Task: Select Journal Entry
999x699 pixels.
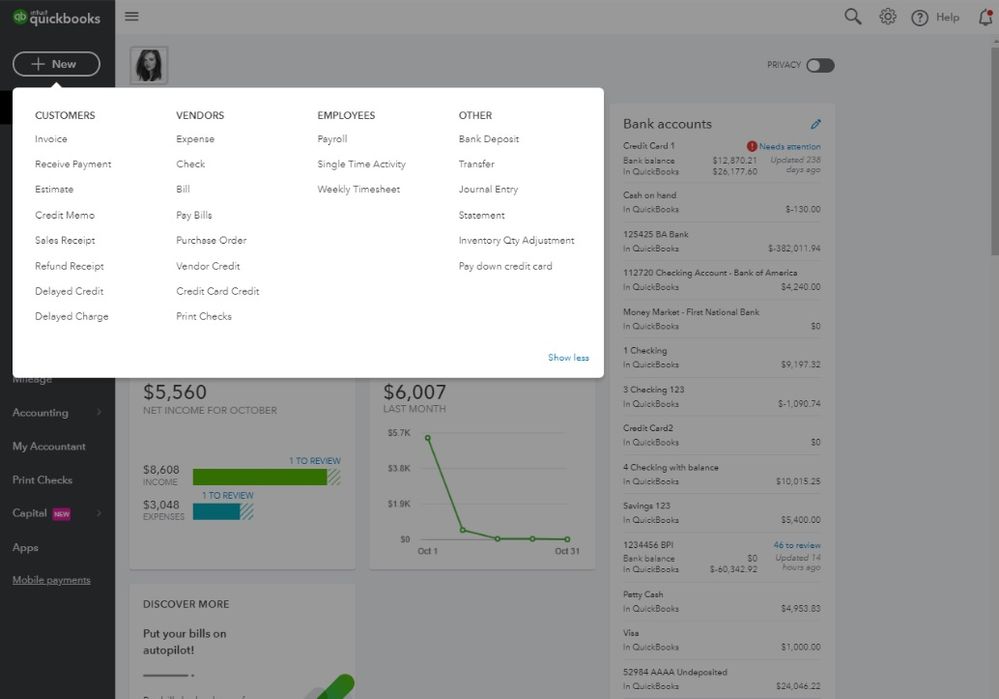Action: click(489, 189)
